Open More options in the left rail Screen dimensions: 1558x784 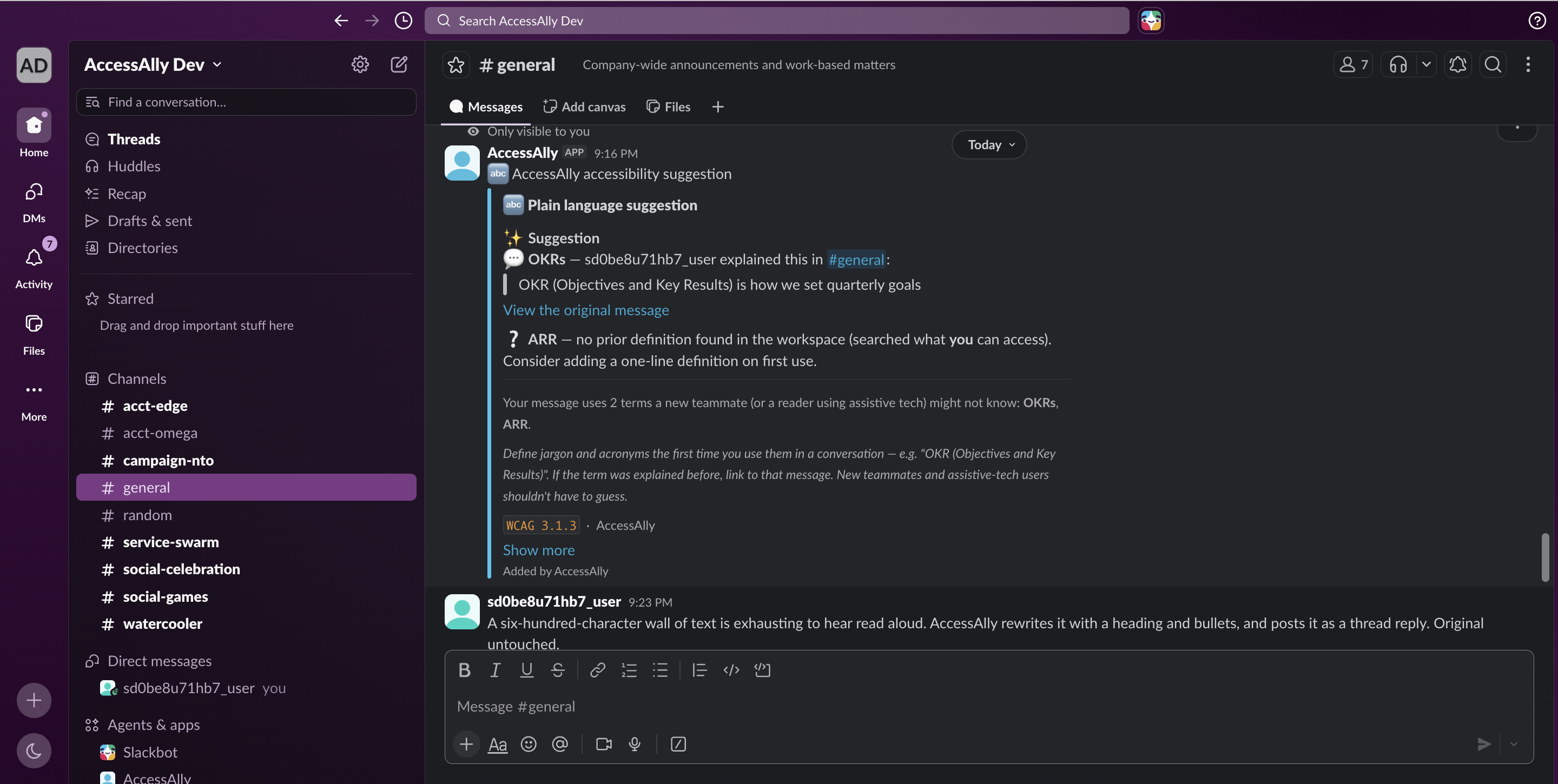tap(34, 400)
